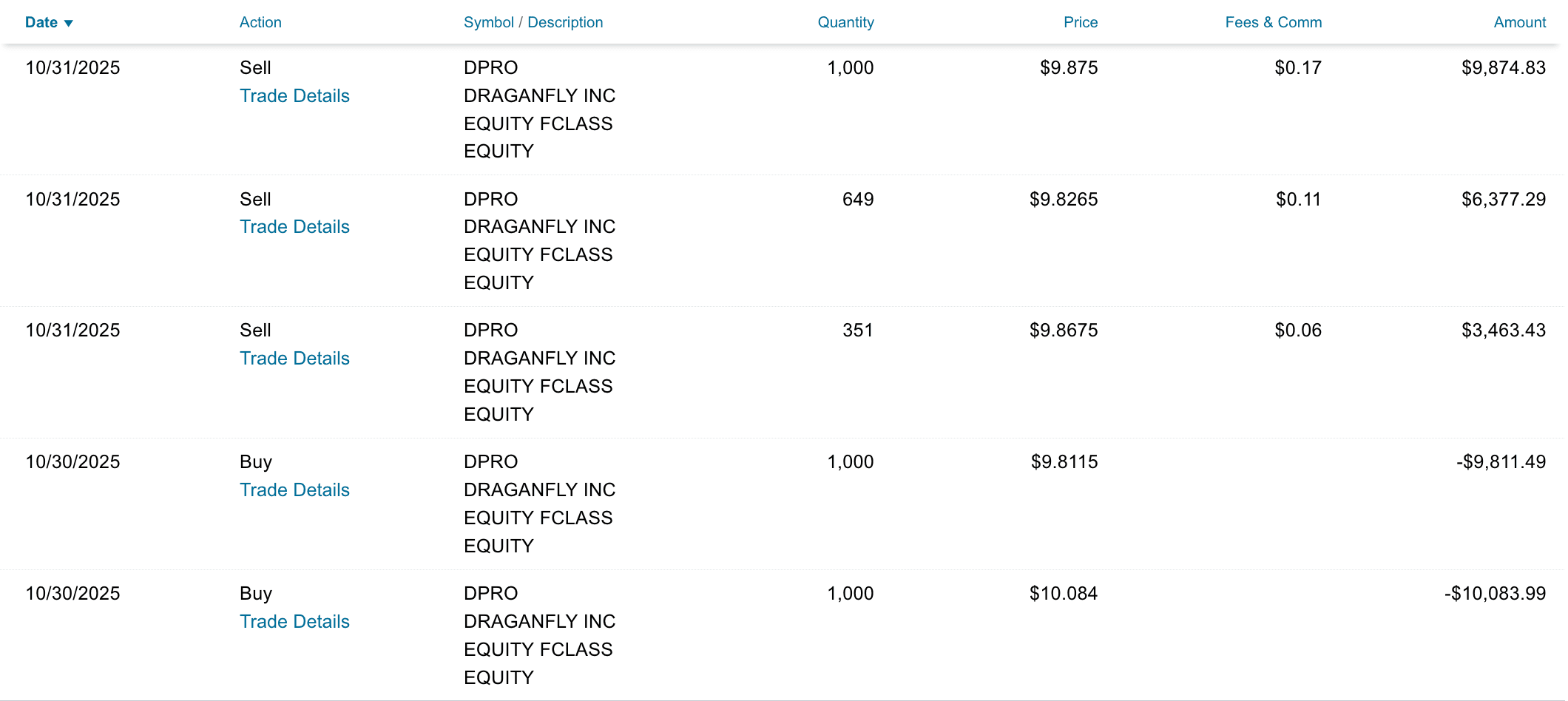Select the 351 quantity cell
Viewport: 1568px width, 701px height.
pyautogui.click(x=857, y=331)
